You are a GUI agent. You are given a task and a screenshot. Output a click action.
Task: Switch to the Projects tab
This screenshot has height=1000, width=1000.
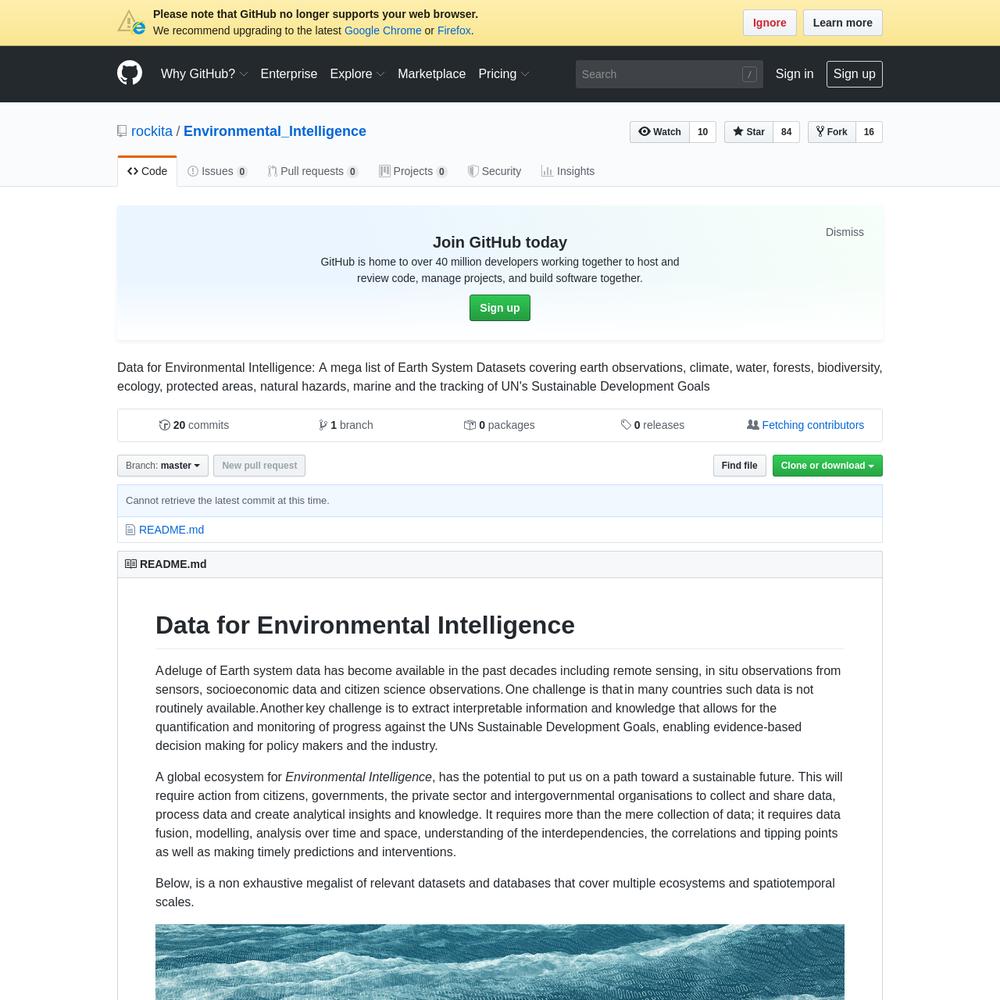(x=413, y=171)
